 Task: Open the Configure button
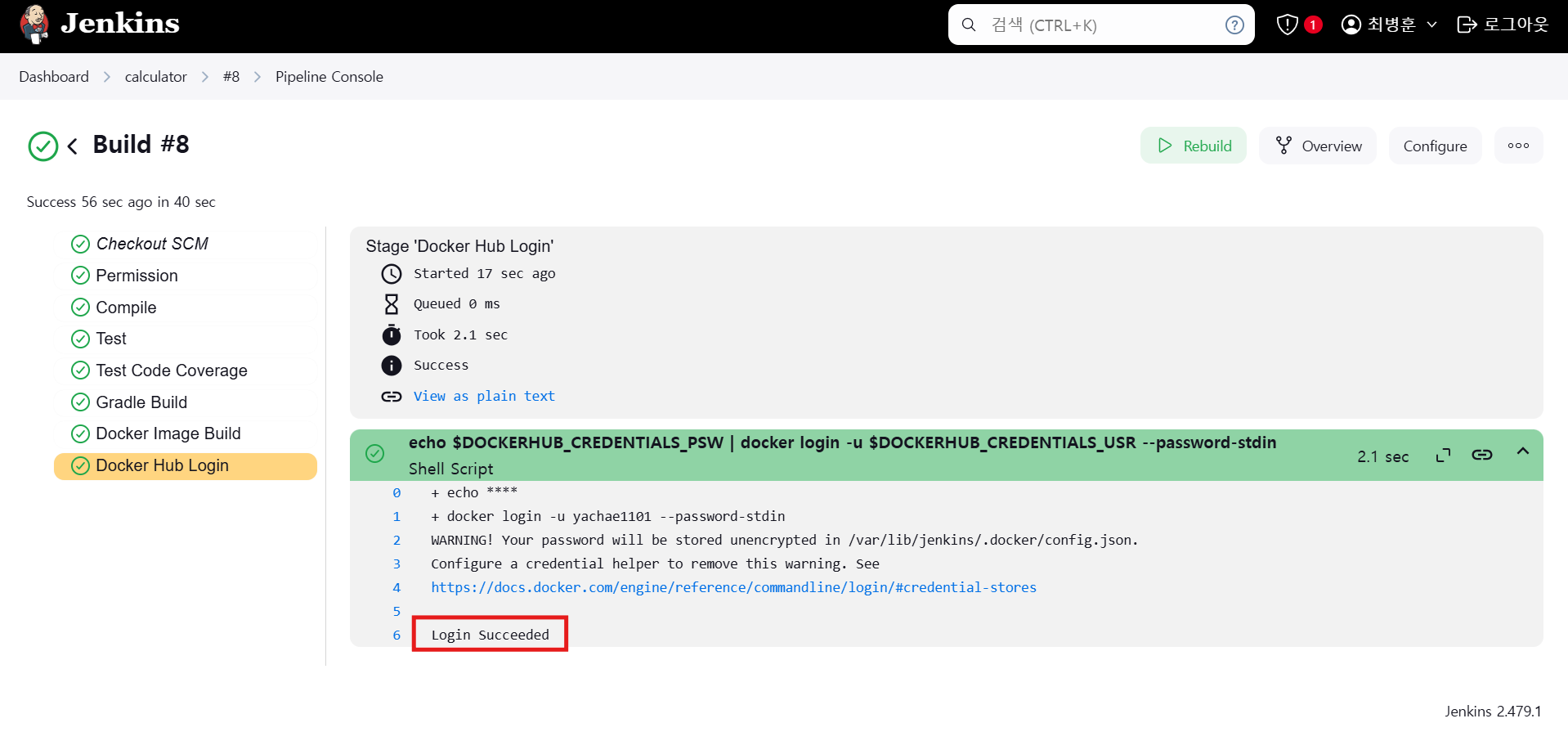click(x=1435, y=146)
